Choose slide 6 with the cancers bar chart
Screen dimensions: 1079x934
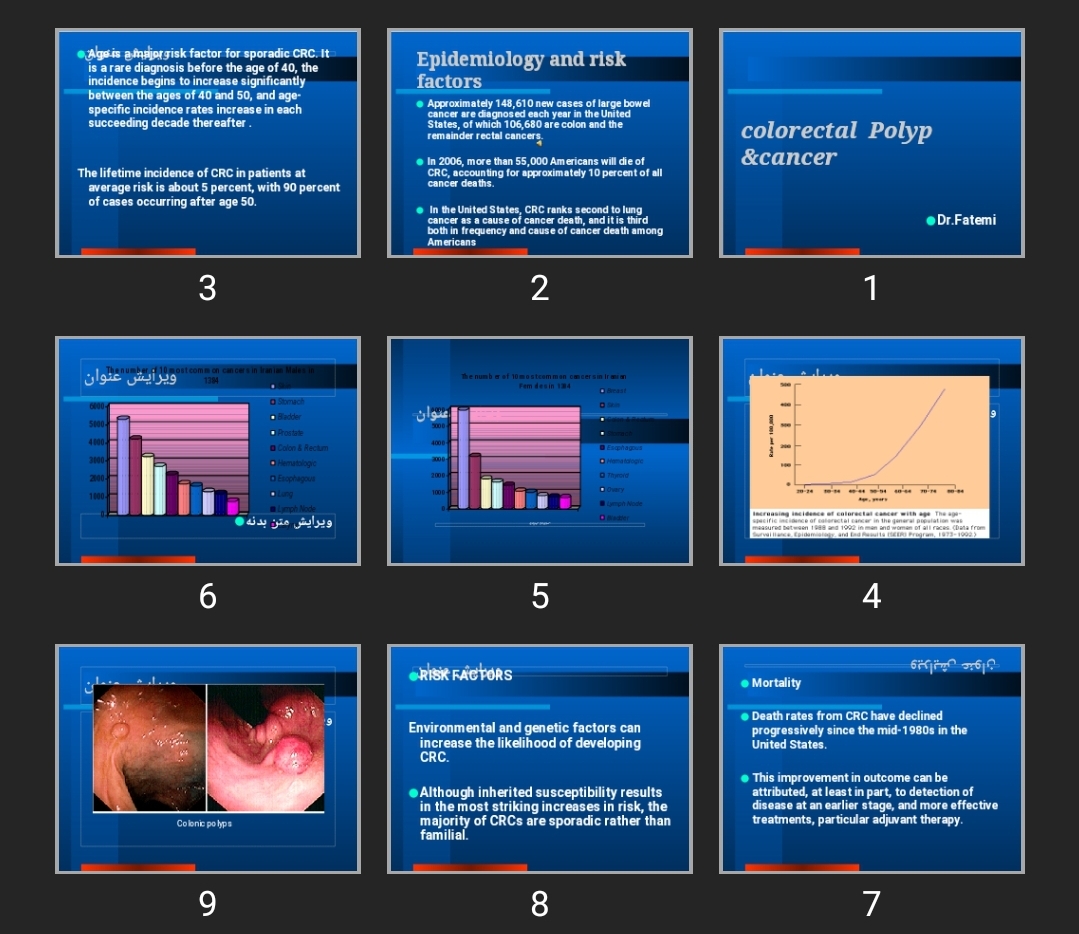207,451
